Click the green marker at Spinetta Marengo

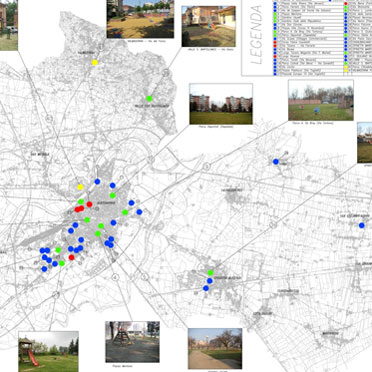click(210, 273)
